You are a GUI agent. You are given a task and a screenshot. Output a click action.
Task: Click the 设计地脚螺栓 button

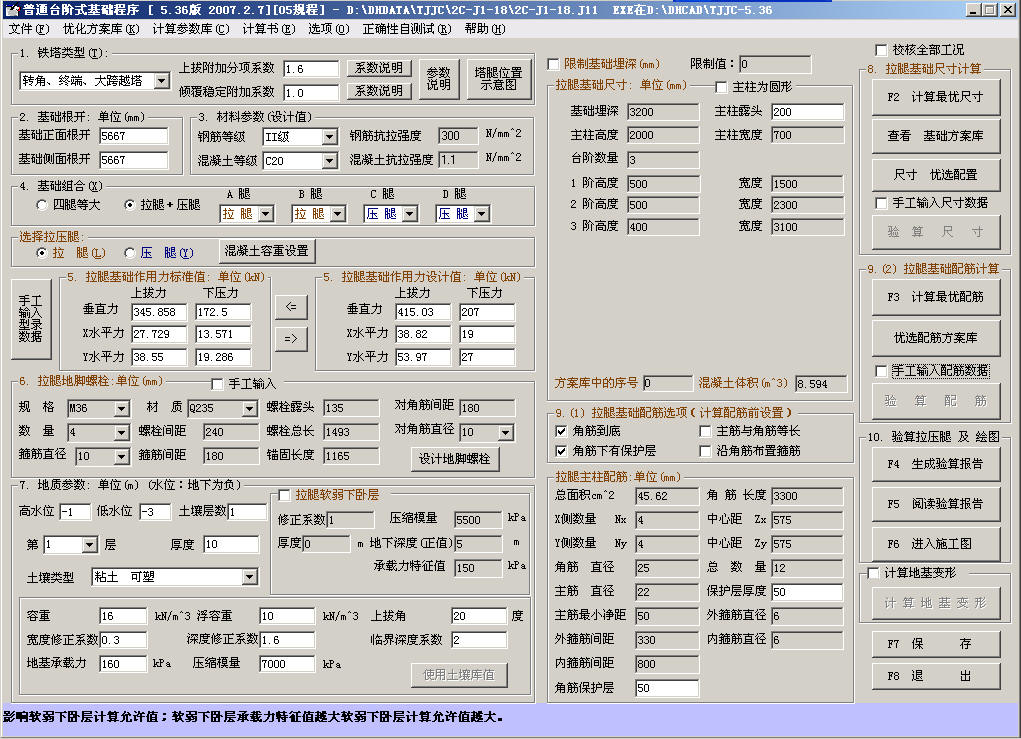coord(455,459)
